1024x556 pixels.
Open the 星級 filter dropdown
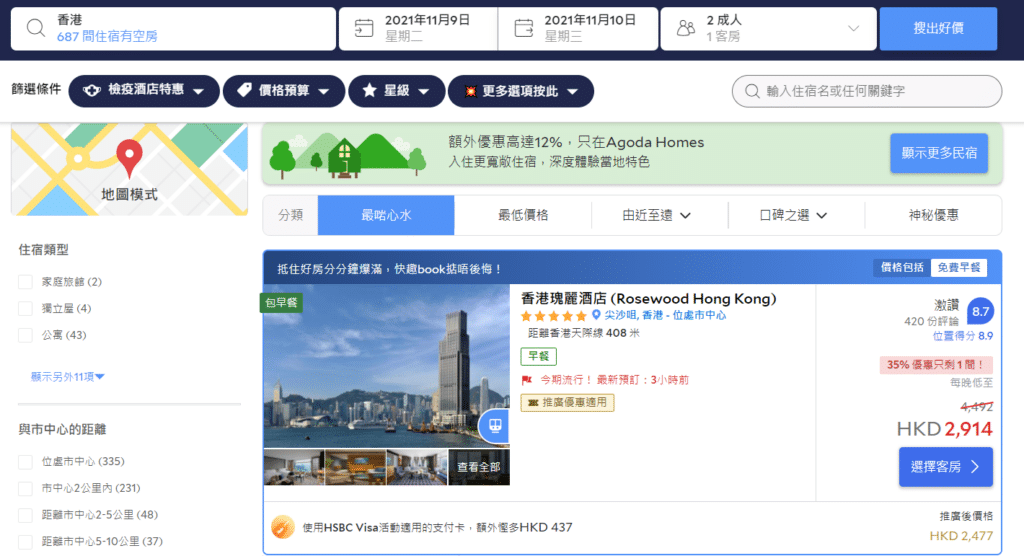(x=396, y=91)
